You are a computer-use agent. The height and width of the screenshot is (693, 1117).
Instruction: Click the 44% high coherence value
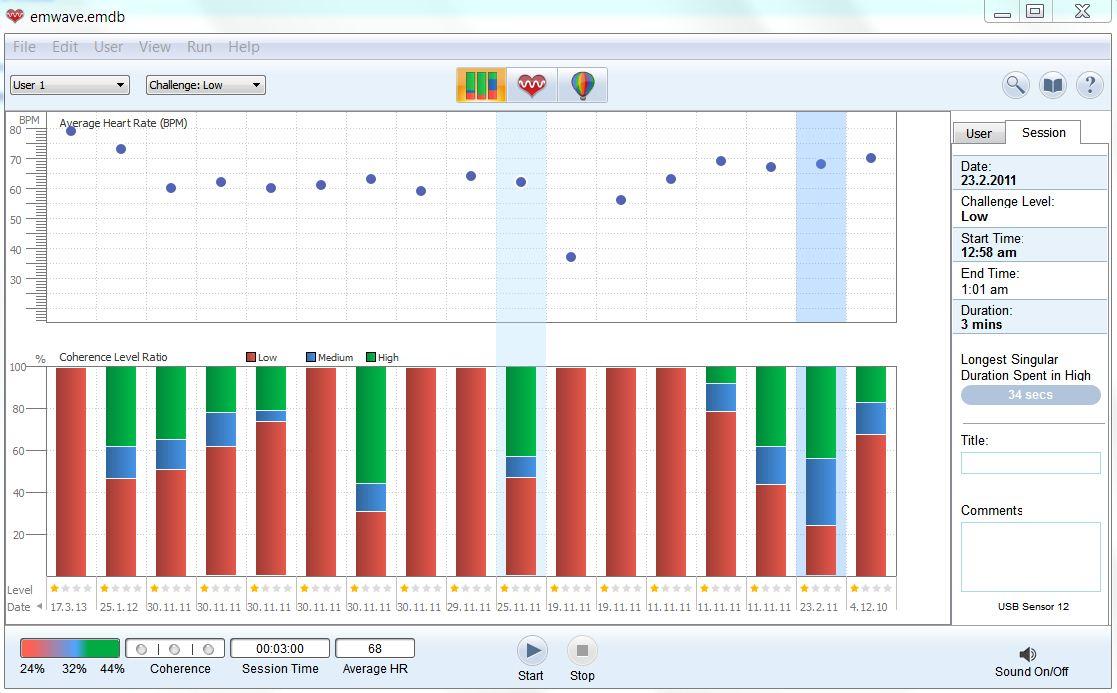(x=112, y=669)
